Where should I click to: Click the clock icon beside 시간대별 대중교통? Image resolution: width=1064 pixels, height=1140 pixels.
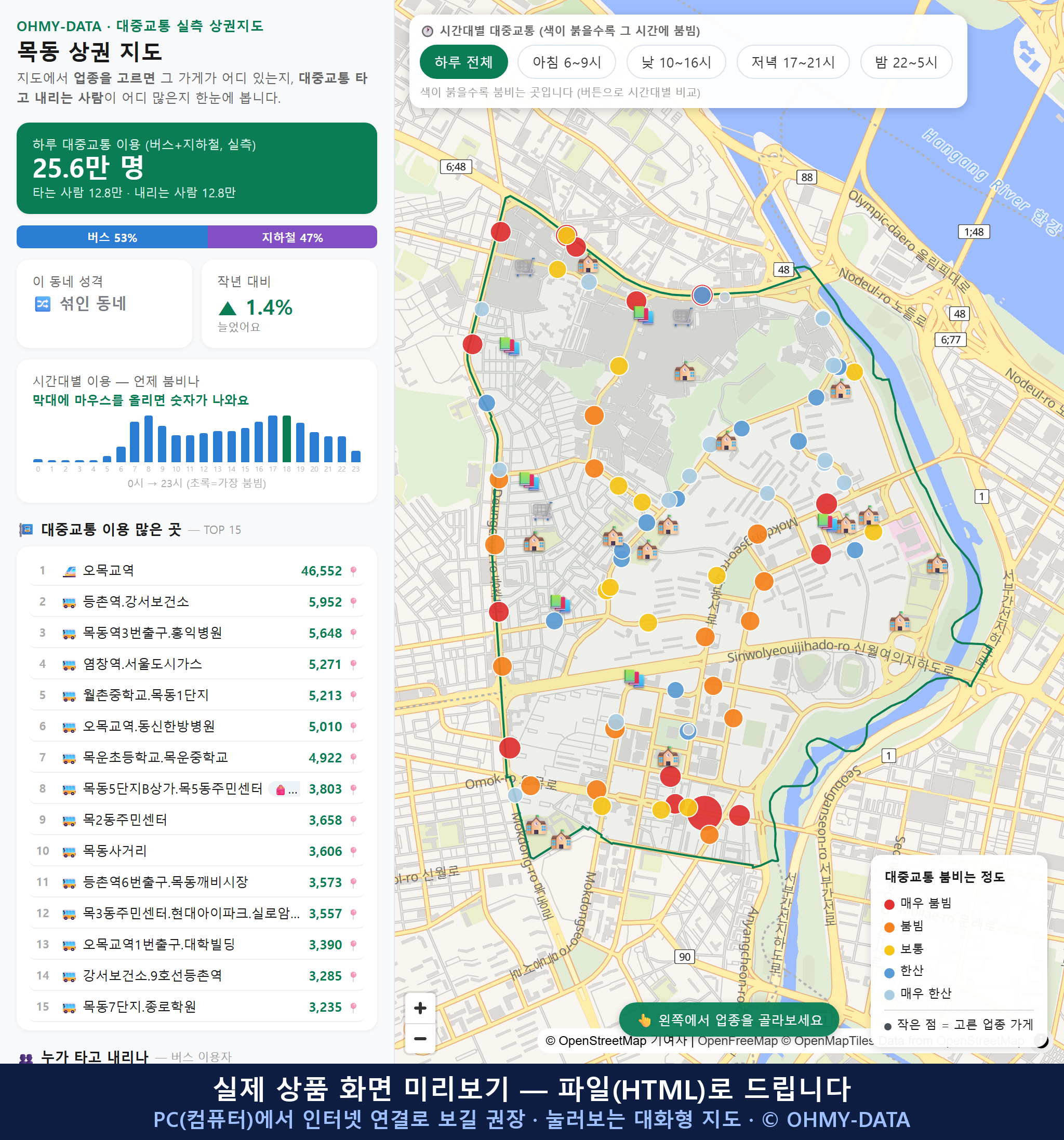(x=428, y=31)
